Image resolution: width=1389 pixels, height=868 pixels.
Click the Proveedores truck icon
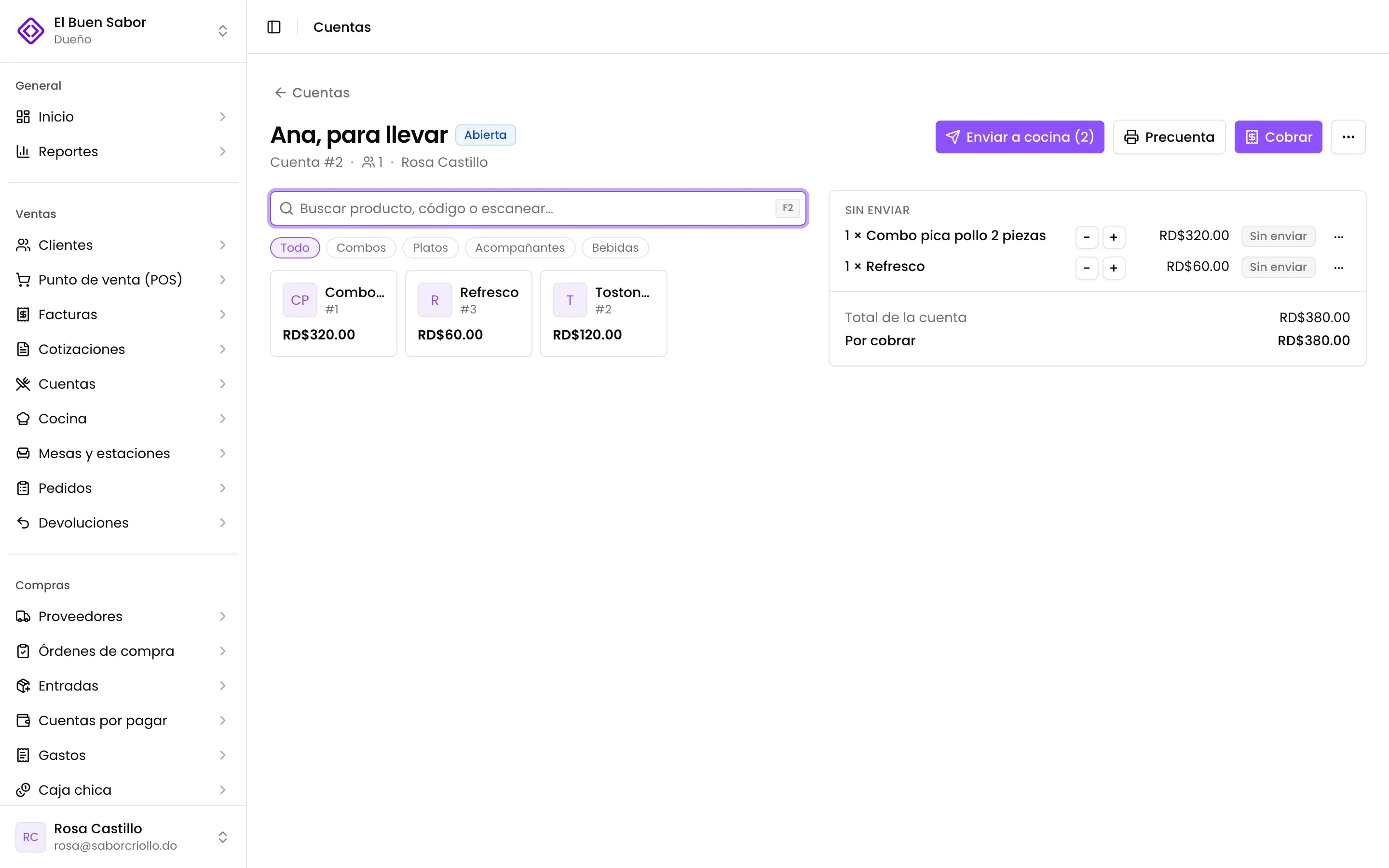click(x=23, y=617)
